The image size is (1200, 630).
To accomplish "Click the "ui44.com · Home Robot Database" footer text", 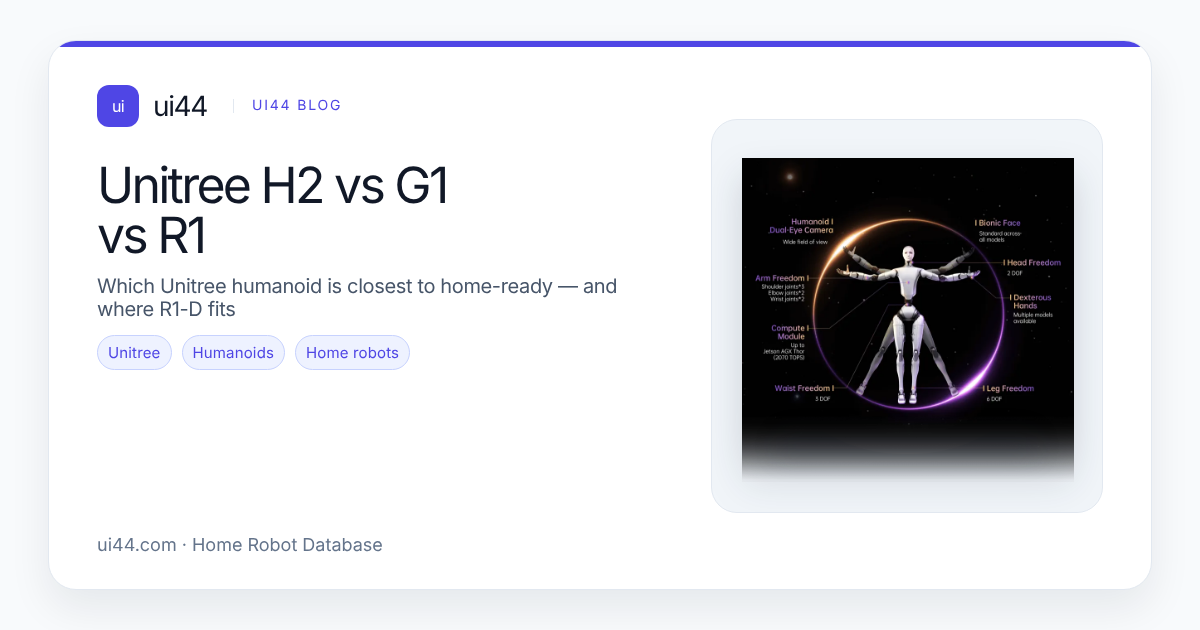I will [x=240, y=545].
